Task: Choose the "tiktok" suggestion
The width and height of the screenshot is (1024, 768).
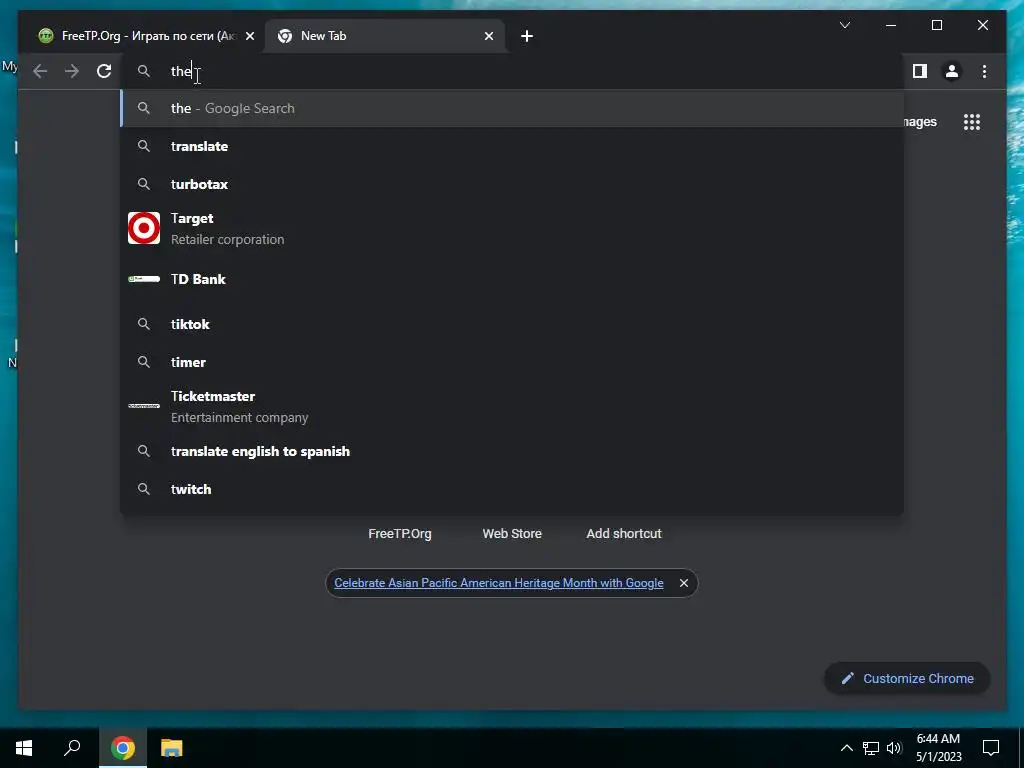Action: [513, 324]
